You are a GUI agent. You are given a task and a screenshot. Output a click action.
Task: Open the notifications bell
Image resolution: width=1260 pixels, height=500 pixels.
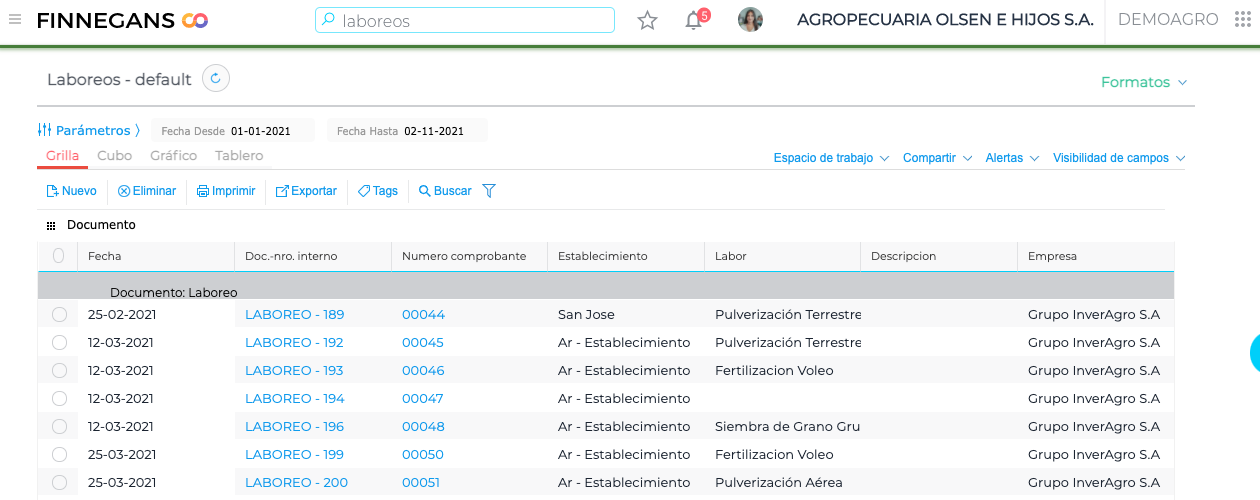coord(694,20)
